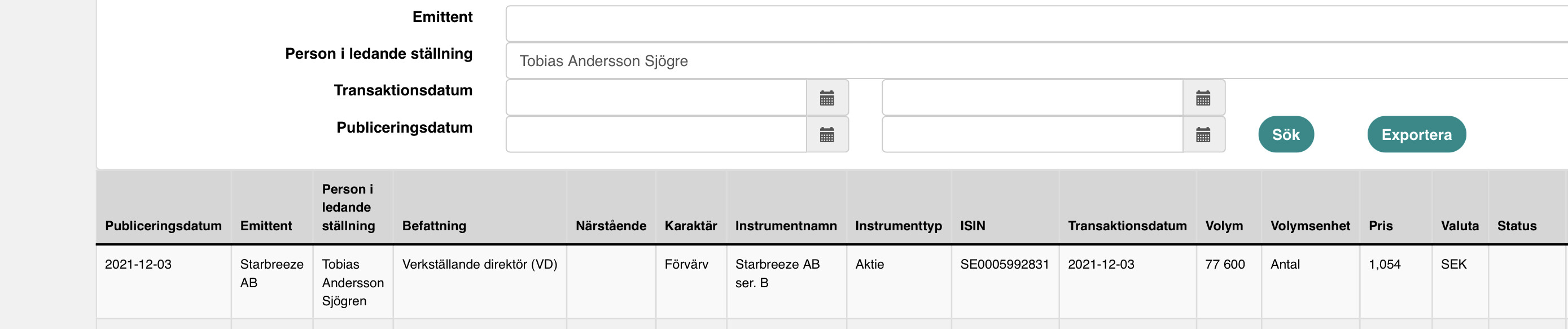Focus Transaktionsdatum end date input
The width and height of the screenshot is (1568, 329).
[x=1032, y=98]
